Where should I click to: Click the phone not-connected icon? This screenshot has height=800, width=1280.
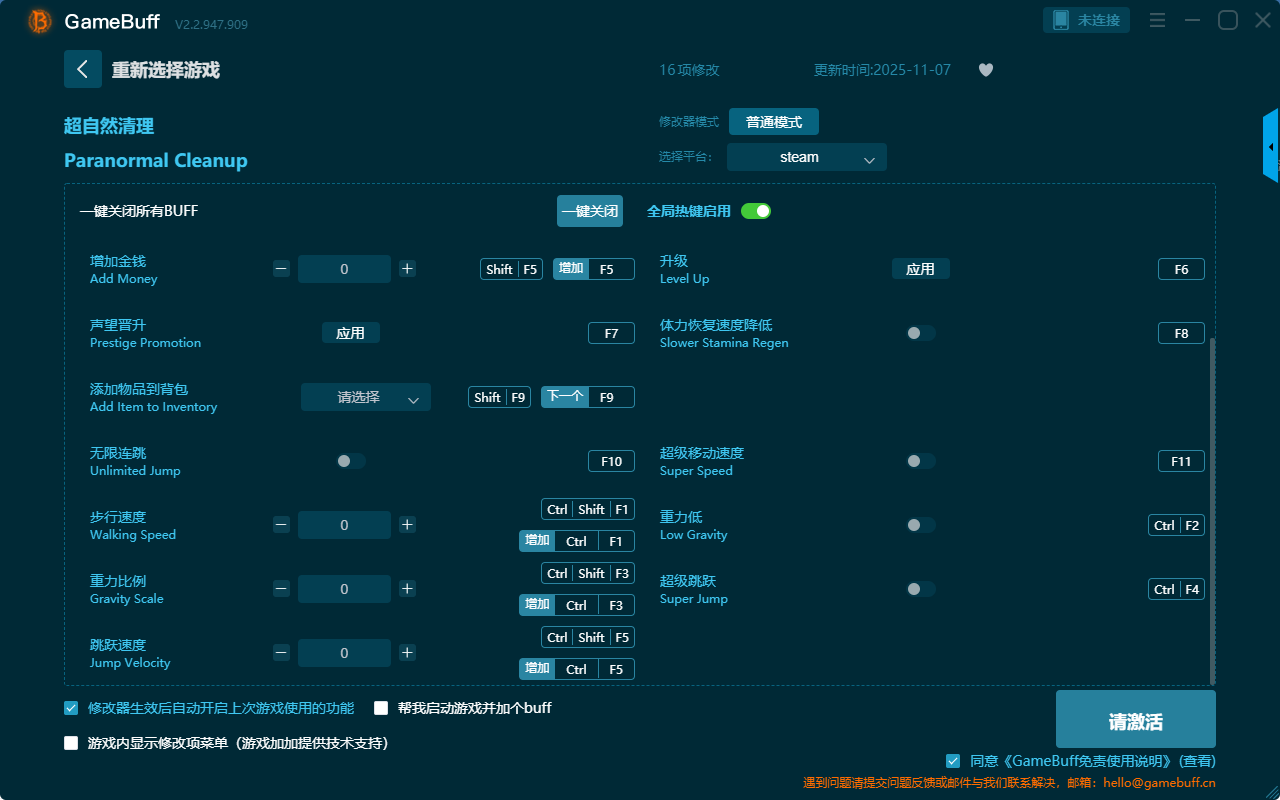[x=1061, y=20]
